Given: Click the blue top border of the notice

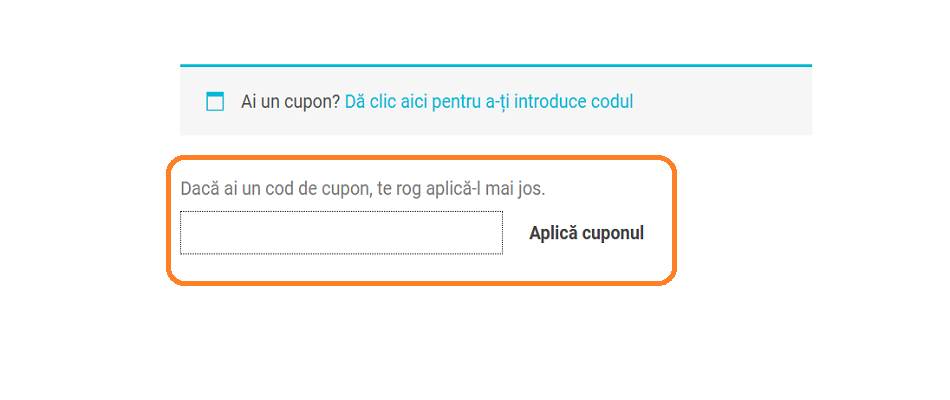Looking at the screenshot, I should pyautogui.click(x=495, y=65).
